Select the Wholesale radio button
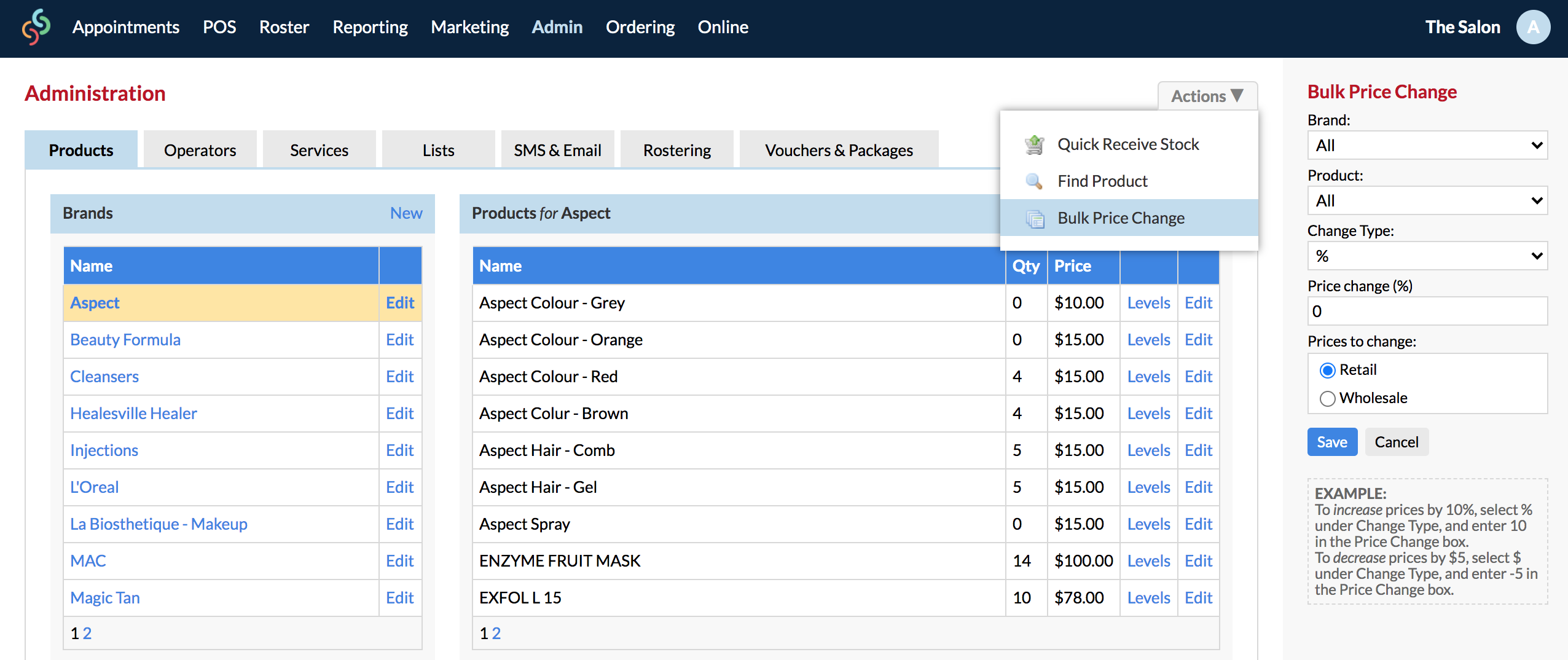1568x660 pixels. click(1327, 398)
